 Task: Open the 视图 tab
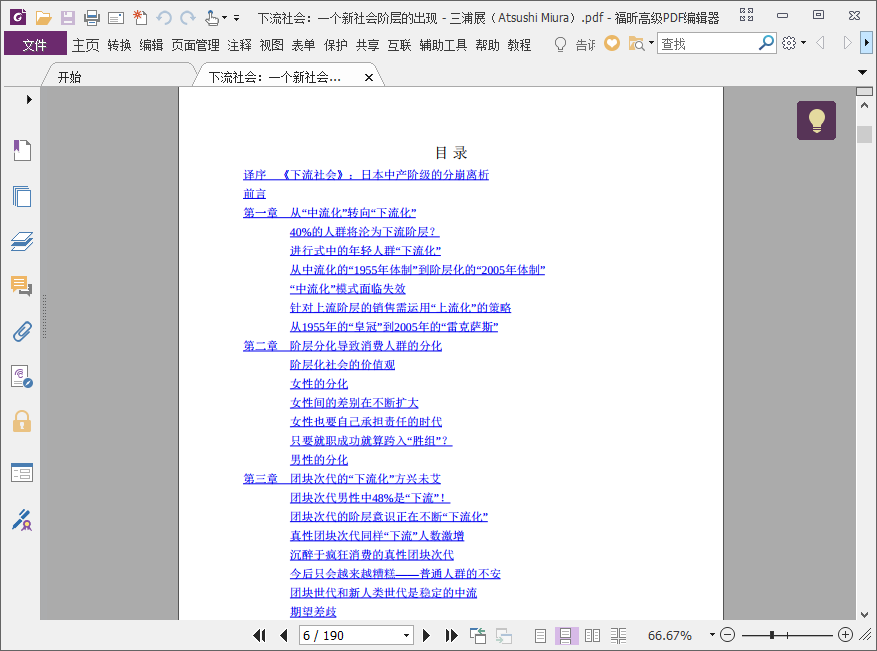(271, 45)
